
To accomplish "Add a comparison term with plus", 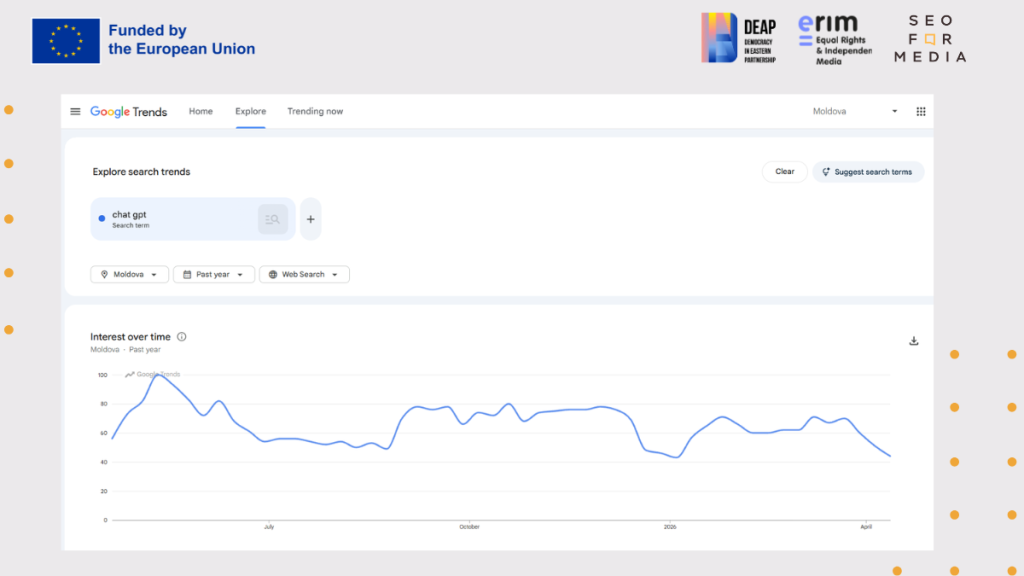I will (x=310, y=219).
